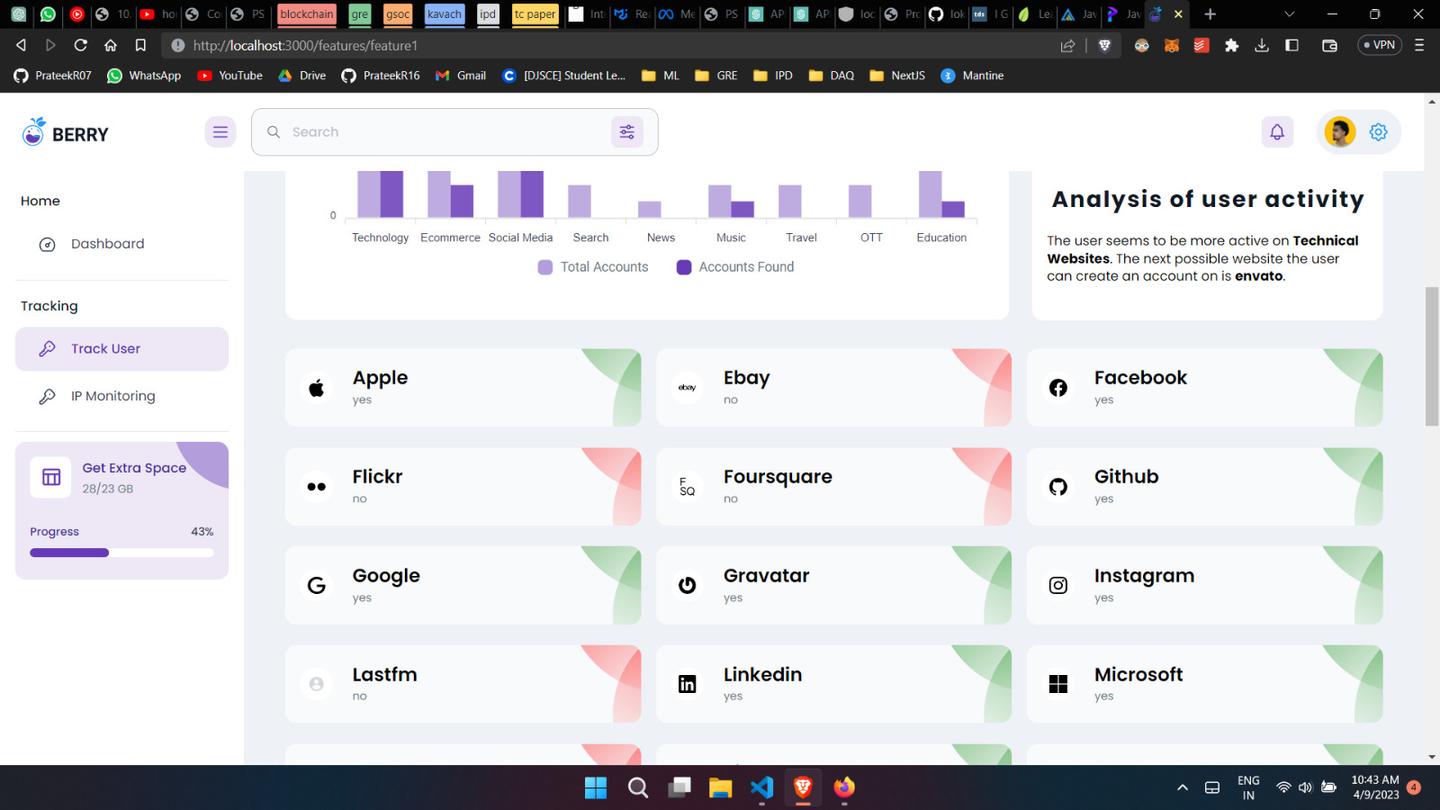Click into the Search input field

[445, 132]
